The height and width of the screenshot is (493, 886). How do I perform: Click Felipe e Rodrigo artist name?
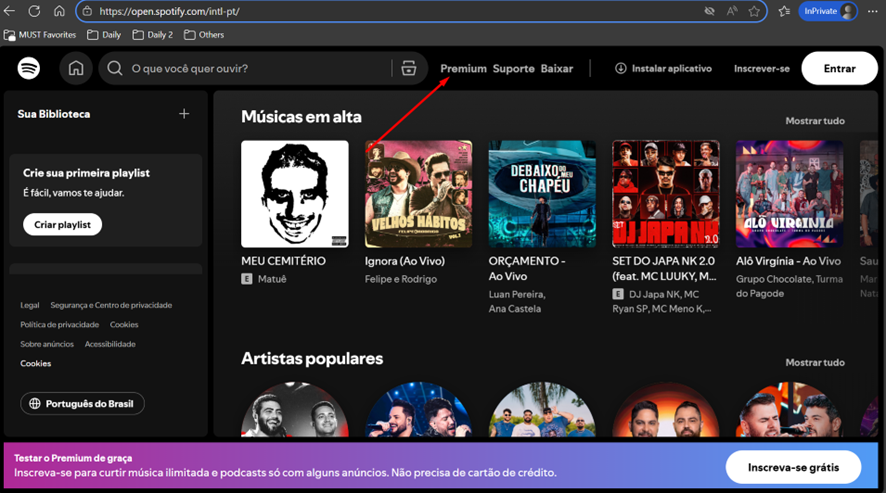point(401,279)
